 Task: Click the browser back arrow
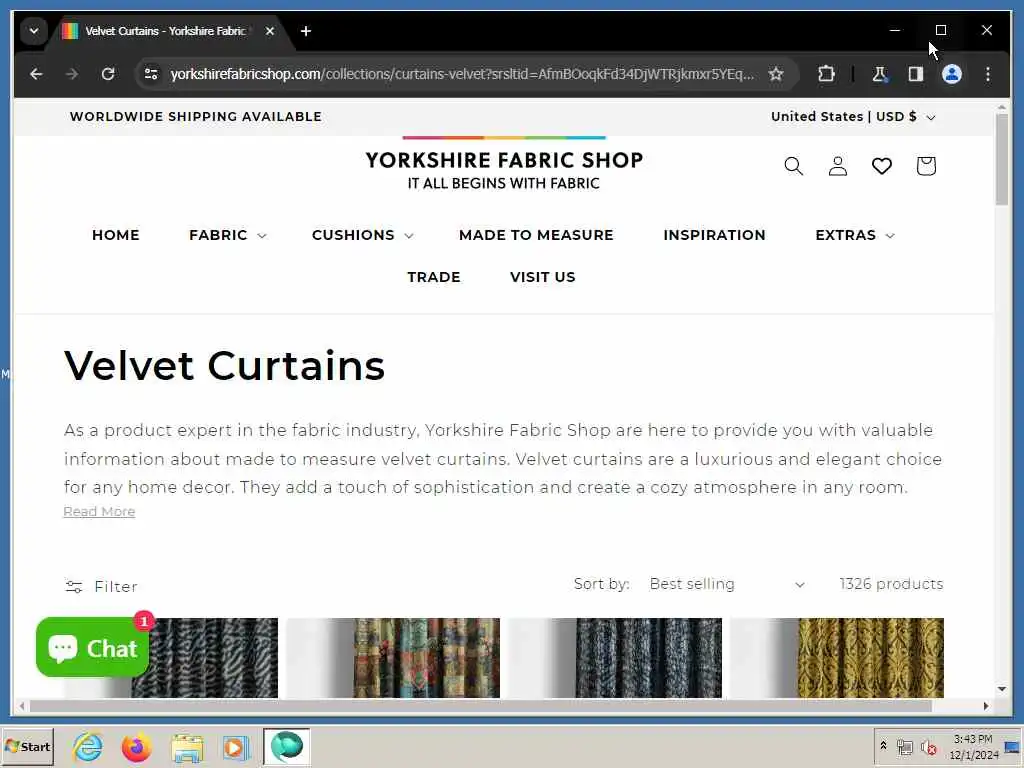click(x=36, y=74)
